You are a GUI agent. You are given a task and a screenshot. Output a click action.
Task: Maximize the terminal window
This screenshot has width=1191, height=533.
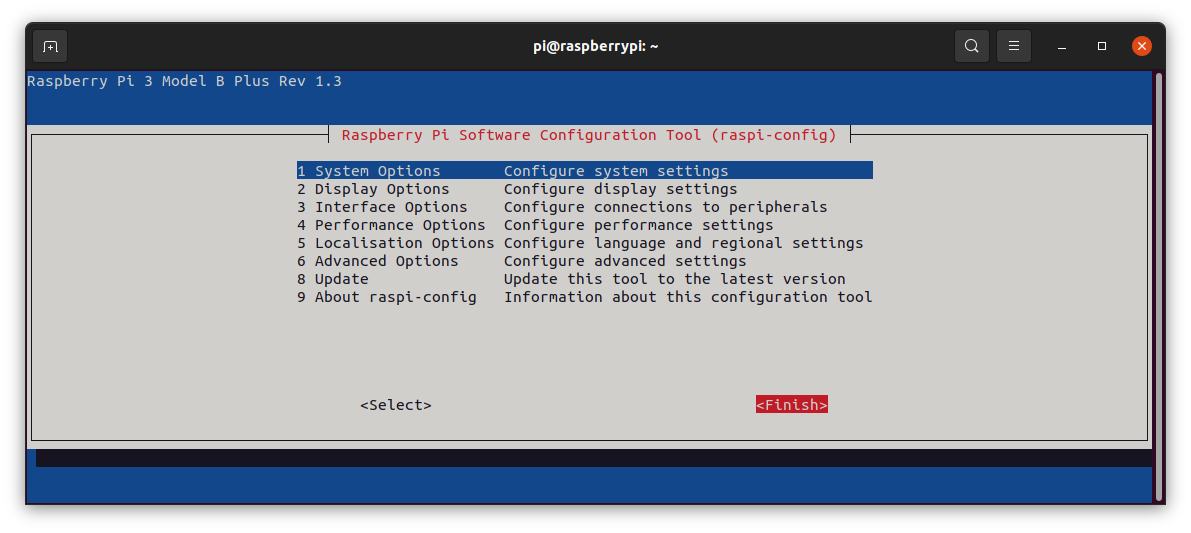[x=1101, y=46]
